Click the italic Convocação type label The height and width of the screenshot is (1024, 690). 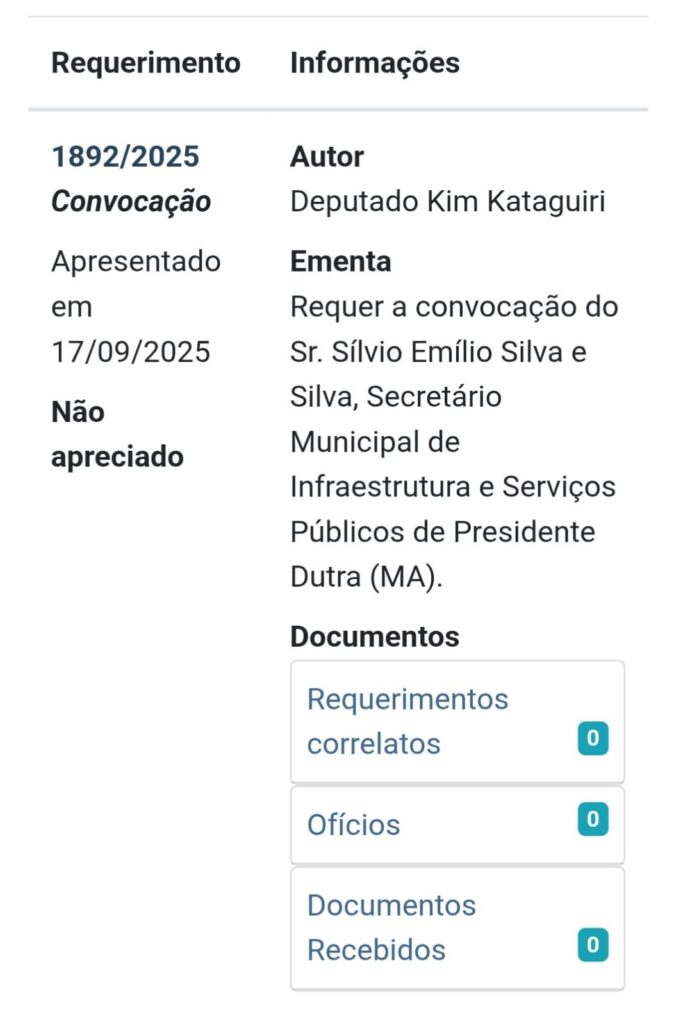131,202
